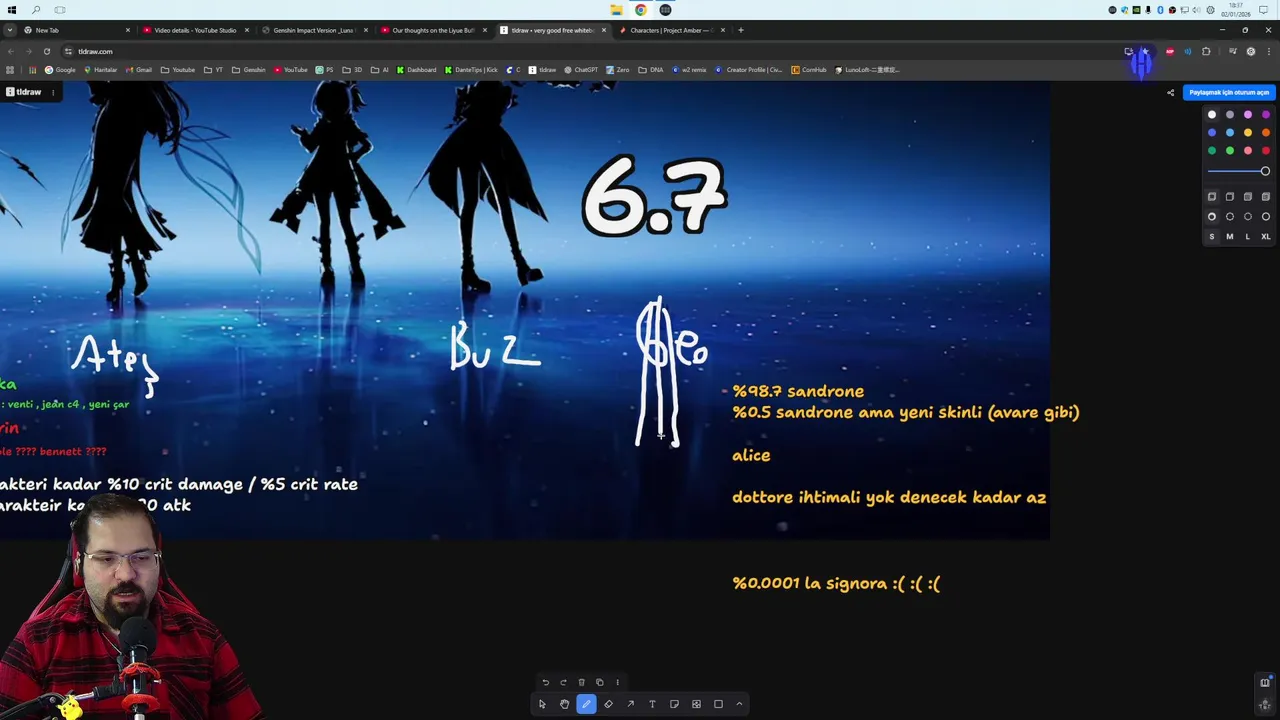Set stroke size to L
This screenshot has width=1280, height=720.
(1248, 237)
